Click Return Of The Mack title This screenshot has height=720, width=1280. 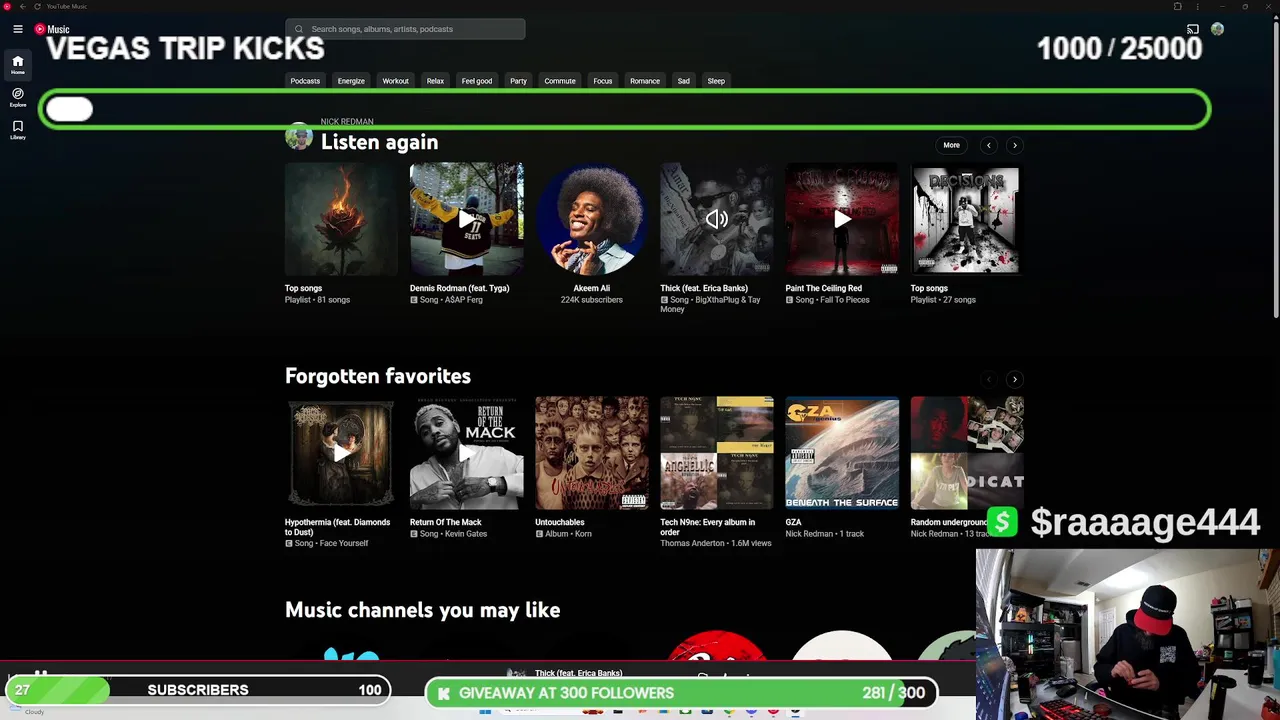445,522
